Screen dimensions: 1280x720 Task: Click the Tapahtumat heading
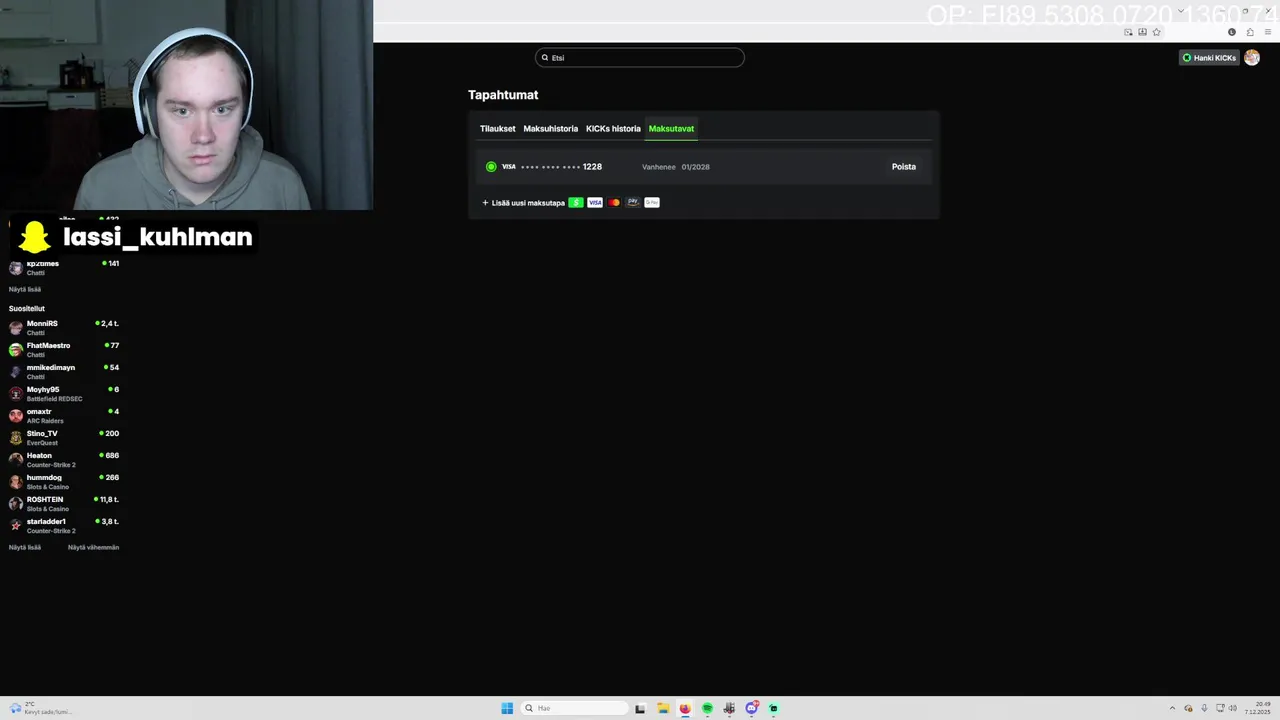[x=503, y=95]
